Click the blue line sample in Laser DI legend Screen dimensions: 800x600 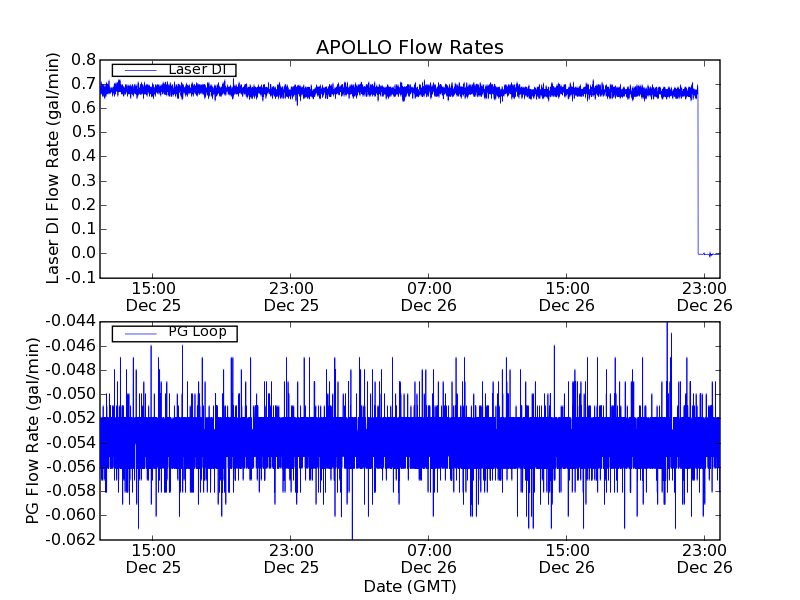click(138, 70)
